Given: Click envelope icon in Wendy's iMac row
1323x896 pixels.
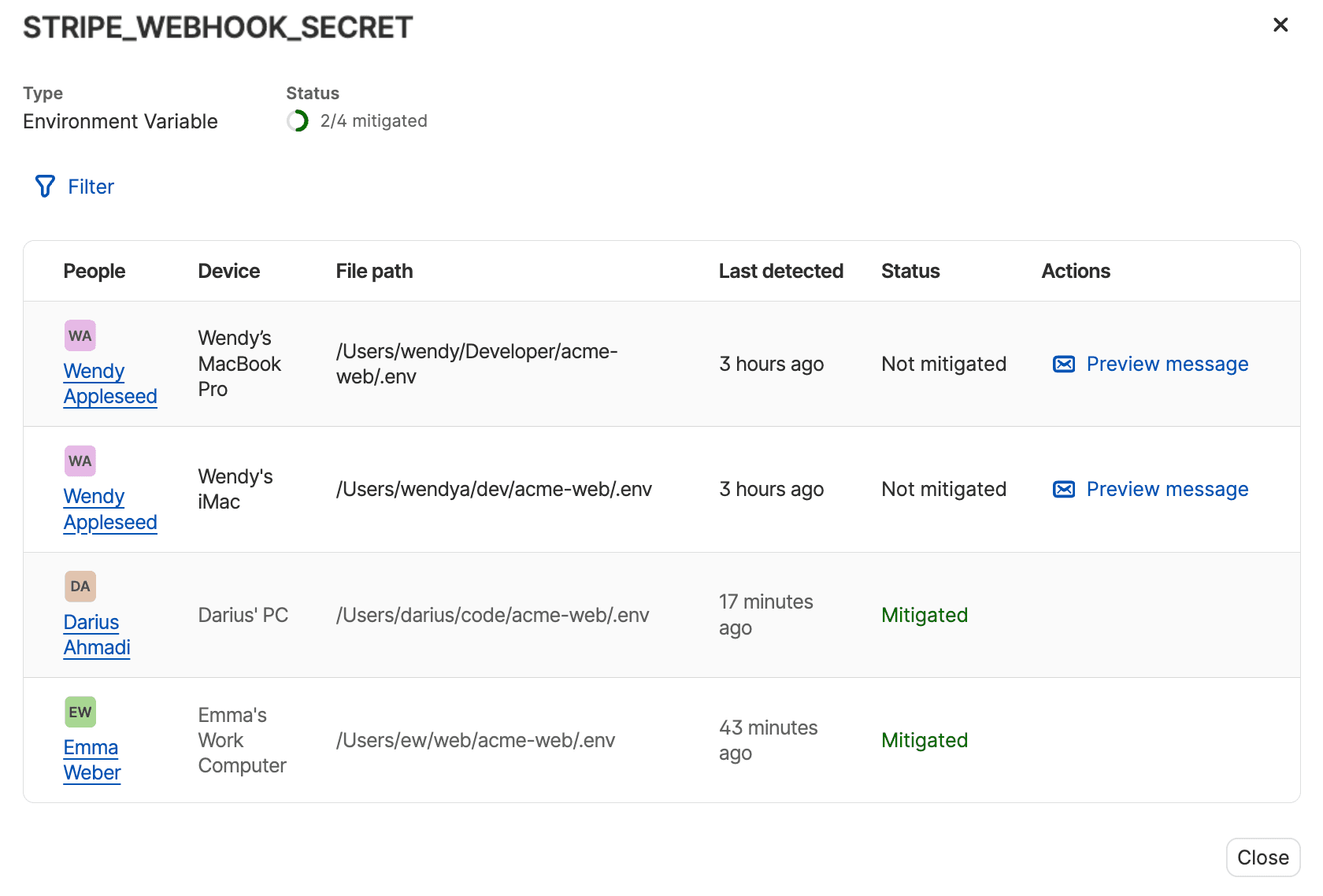Looking at the screenshot, I should coord(1064,490).
